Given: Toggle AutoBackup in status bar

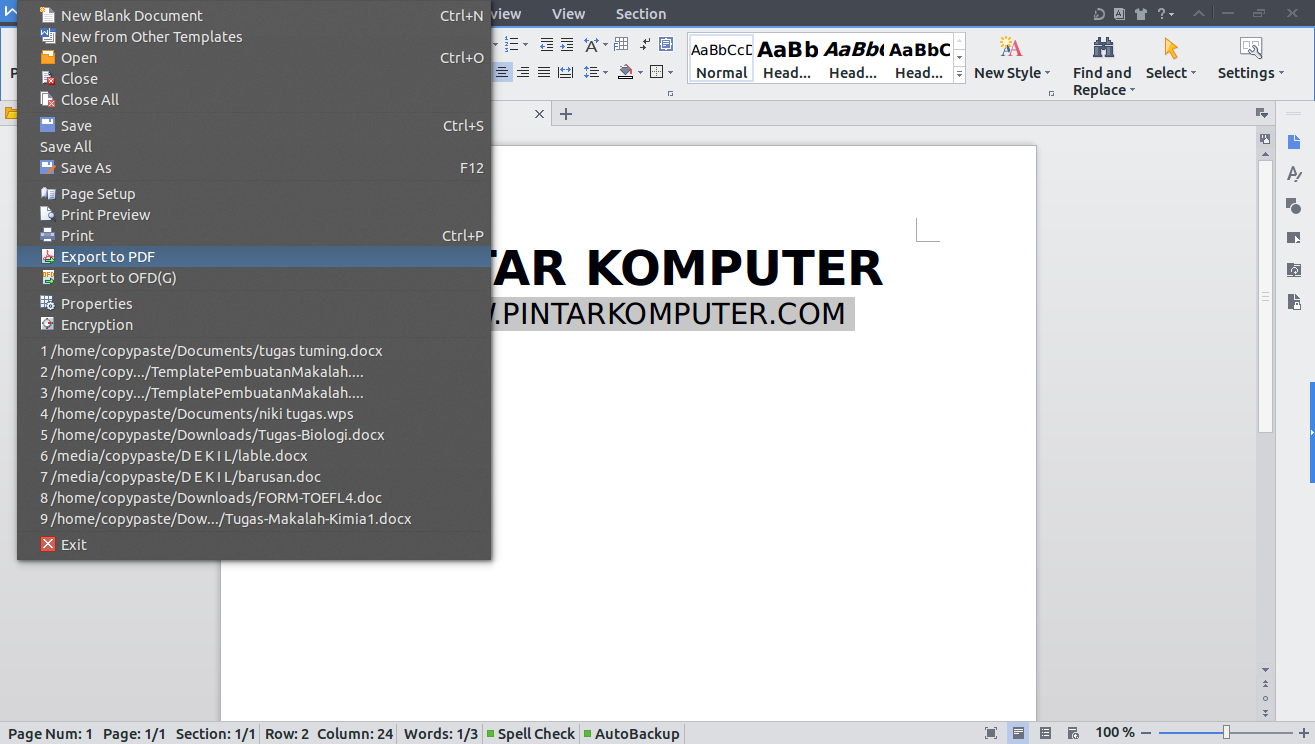Looking at the screenshot, I should click(631, 734).
